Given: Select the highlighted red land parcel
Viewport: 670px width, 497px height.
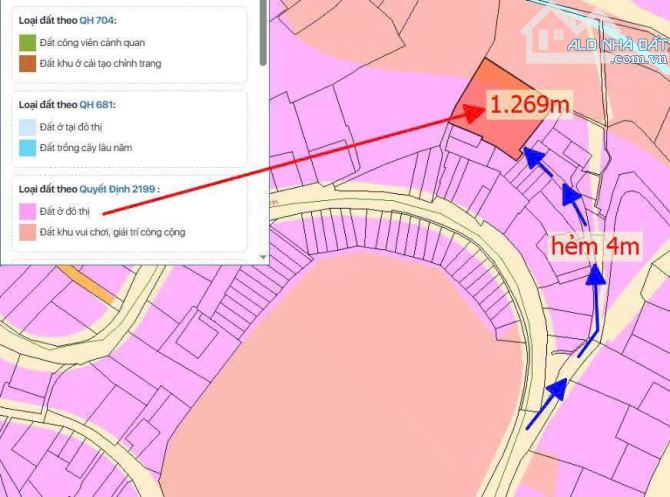Looking at the screenshot, I should [x=498, y=109].
